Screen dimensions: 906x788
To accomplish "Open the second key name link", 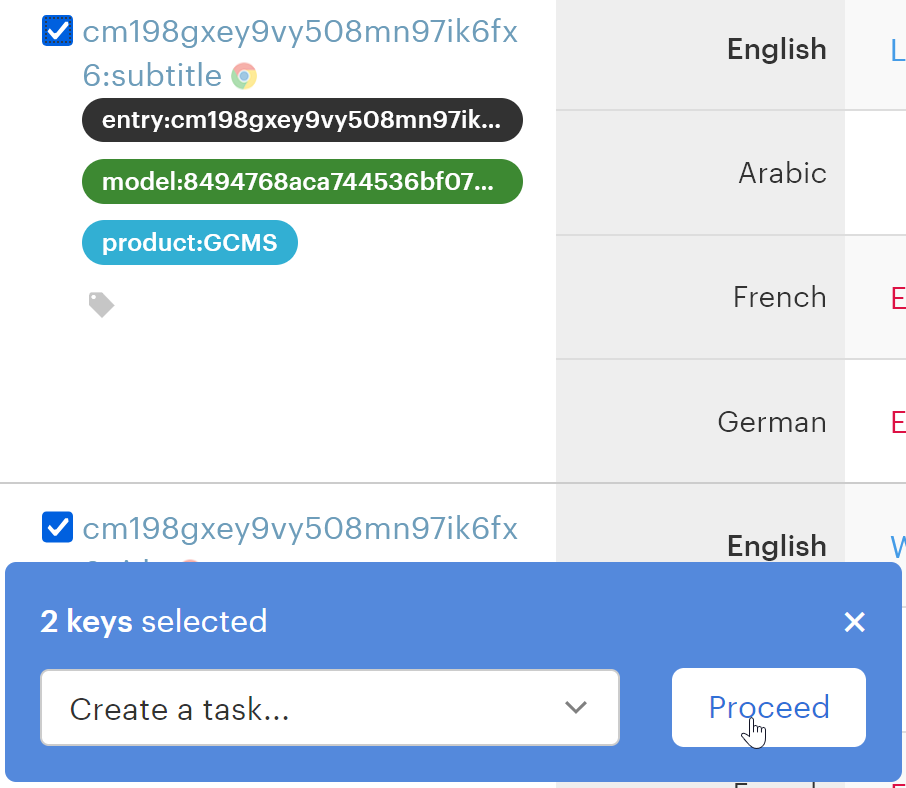I will (300, 529).
